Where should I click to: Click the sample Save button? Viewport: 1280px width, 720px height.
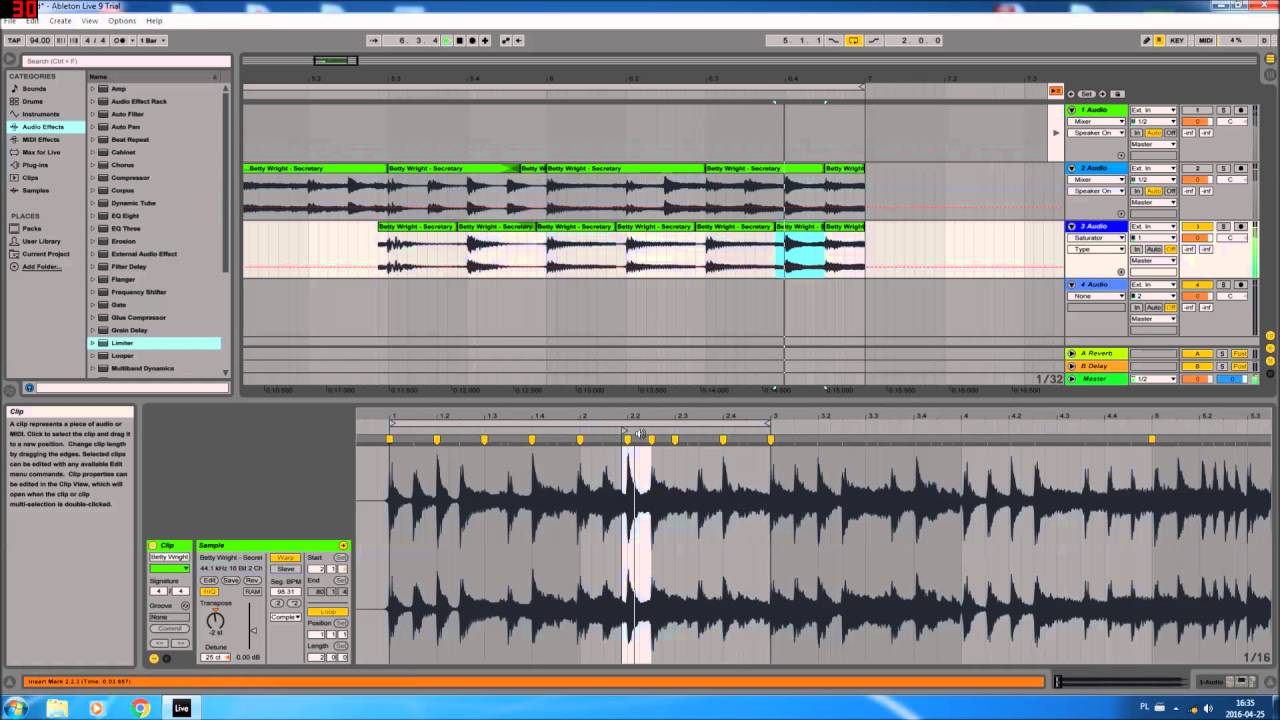[231, 580]
